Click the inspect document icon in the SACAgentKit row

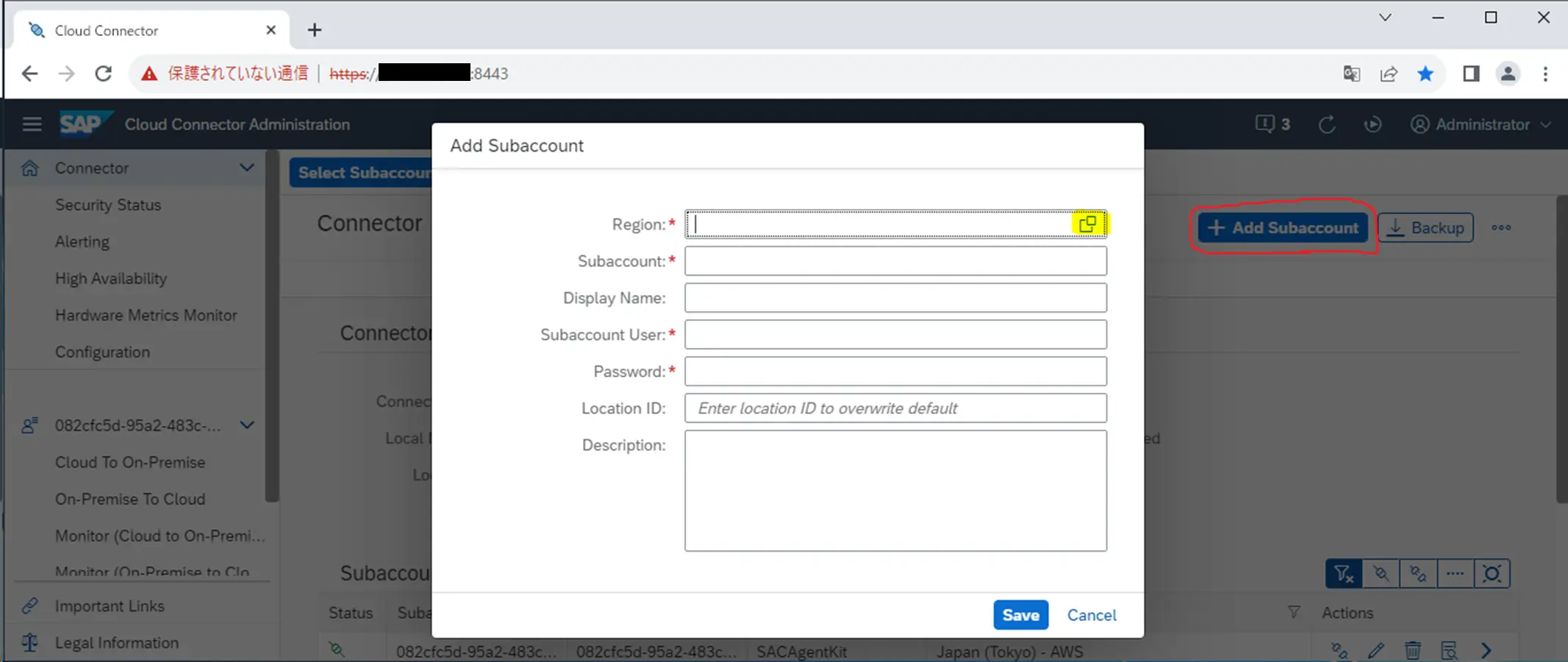click(1450, 651)
